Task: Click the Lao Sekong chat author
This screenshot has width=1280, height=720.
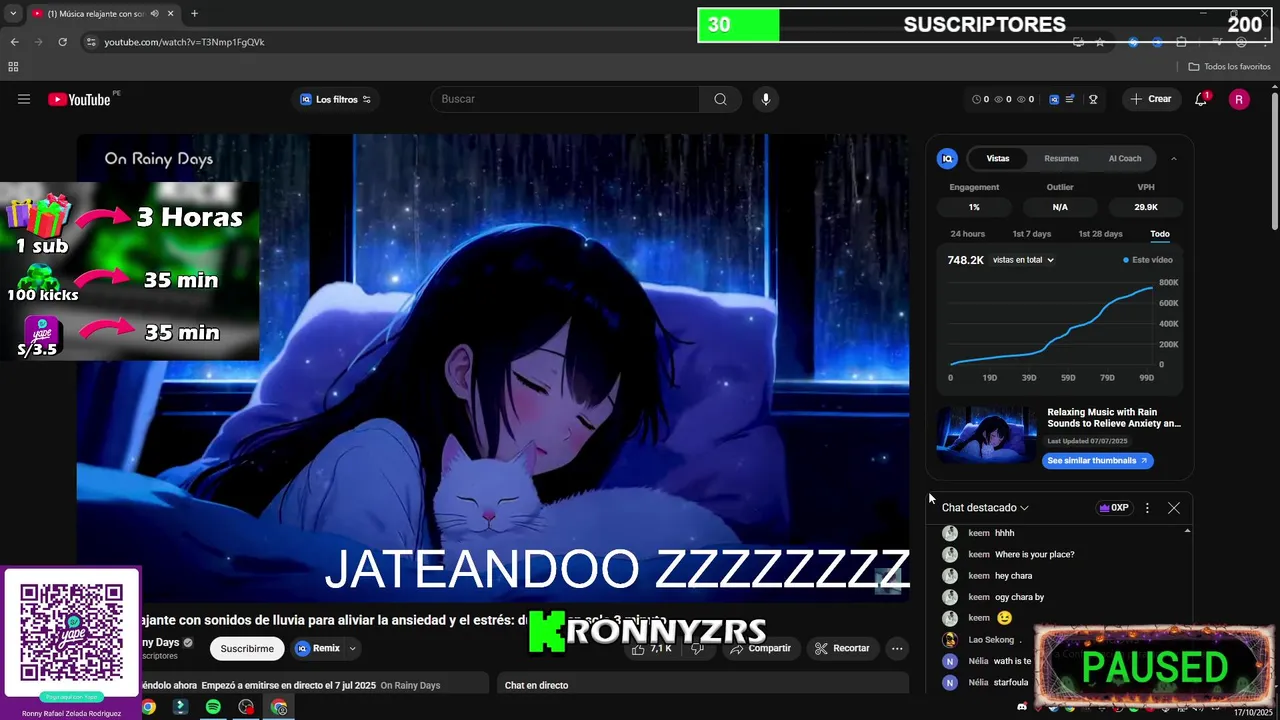Action: coord(991,640)
